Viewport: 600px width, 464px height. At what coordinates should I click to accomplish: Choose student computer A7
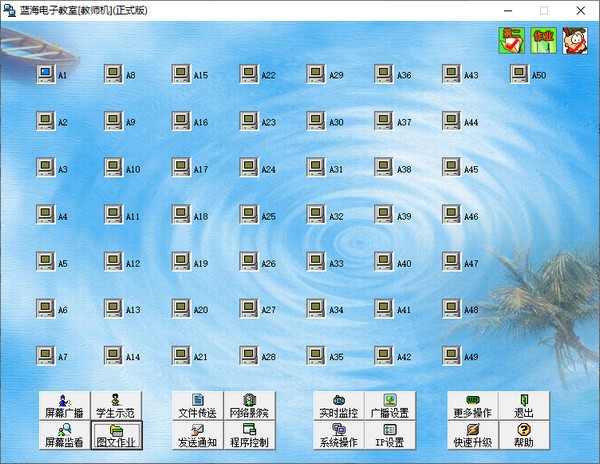[45, 356]
